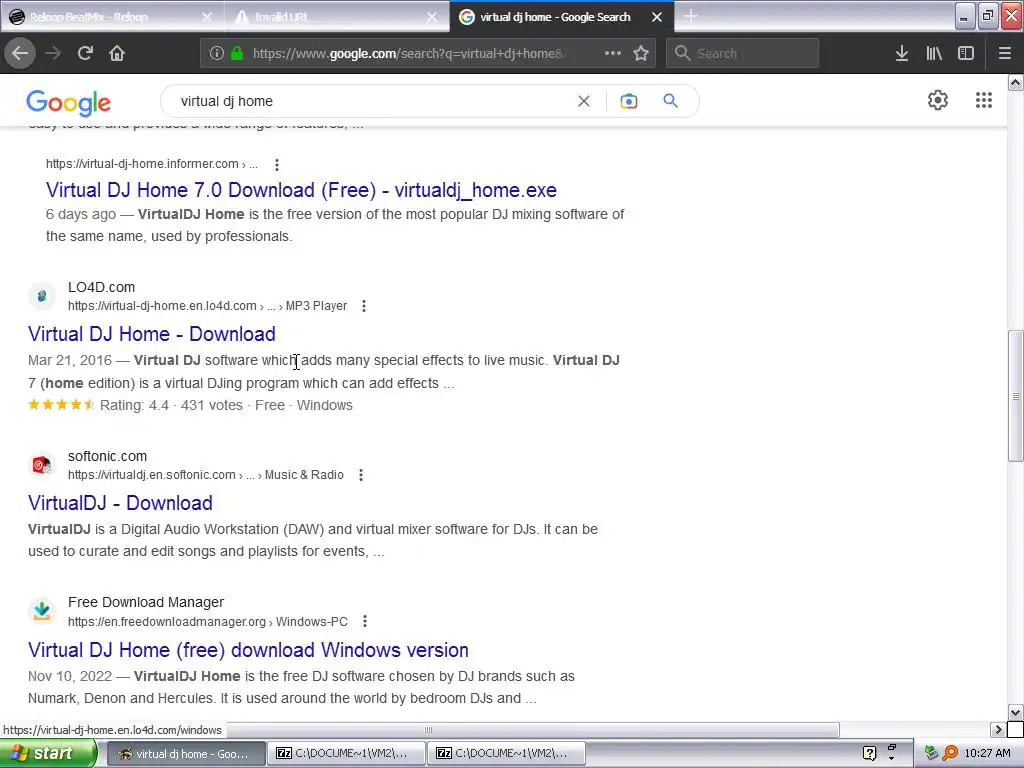This screenshot has height=768, width=1024.
Task: Toggle the sidebar icon in toolbar
Action: pos(966,54)
